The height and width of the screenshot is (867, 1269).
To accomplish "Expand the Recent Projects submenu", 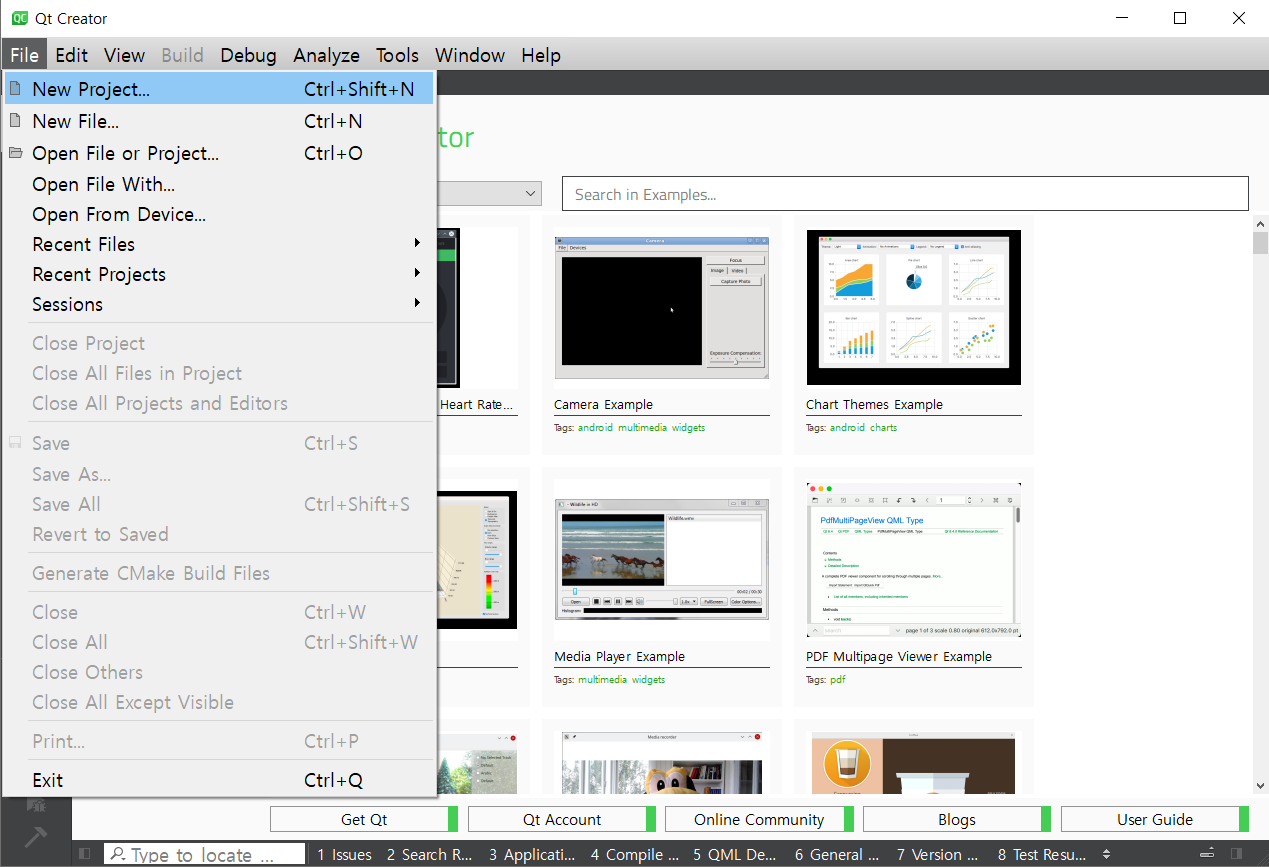I will tap(417, 273).
